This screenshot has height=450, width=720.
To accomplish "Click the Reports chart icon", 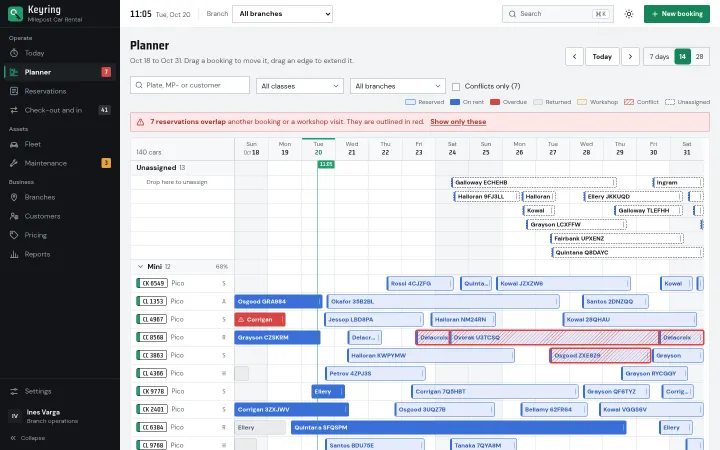I will point(14,254).
